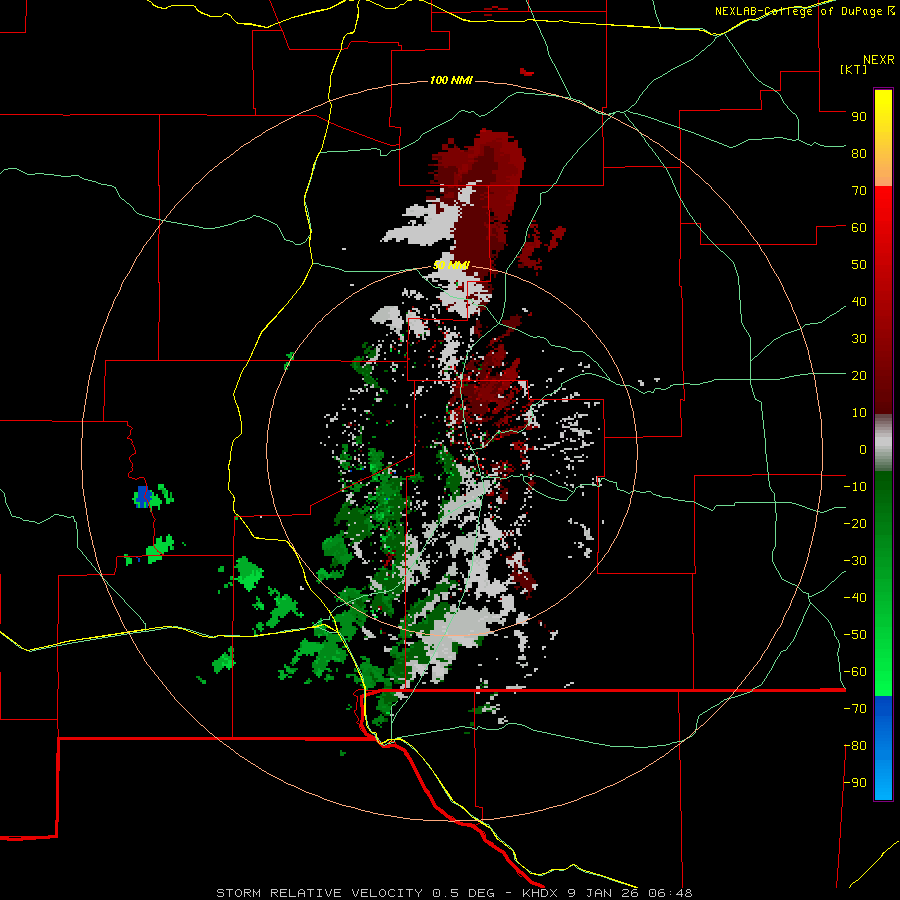The image size is (900, 900).
Task: Click the positive 30 scale label
Action: pyautogui.click(x=859, y=339)
